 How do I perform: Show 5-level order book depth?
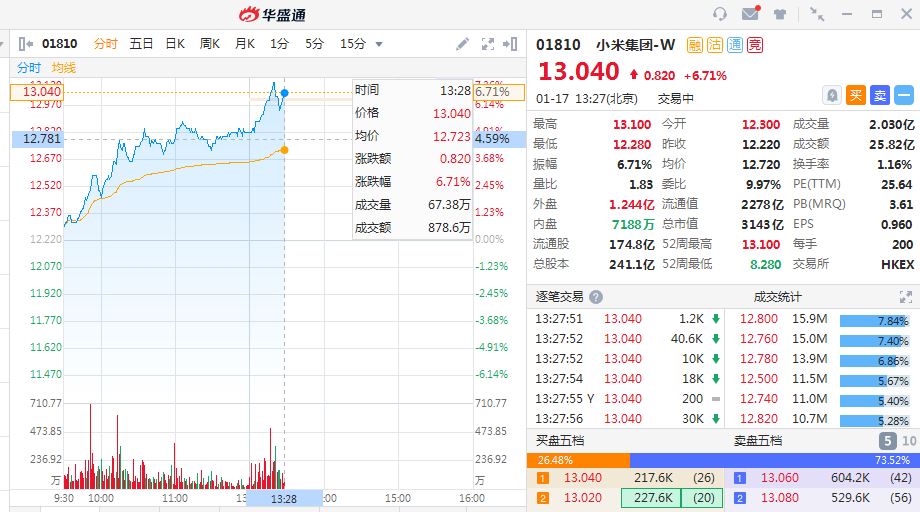pos(887,440)
